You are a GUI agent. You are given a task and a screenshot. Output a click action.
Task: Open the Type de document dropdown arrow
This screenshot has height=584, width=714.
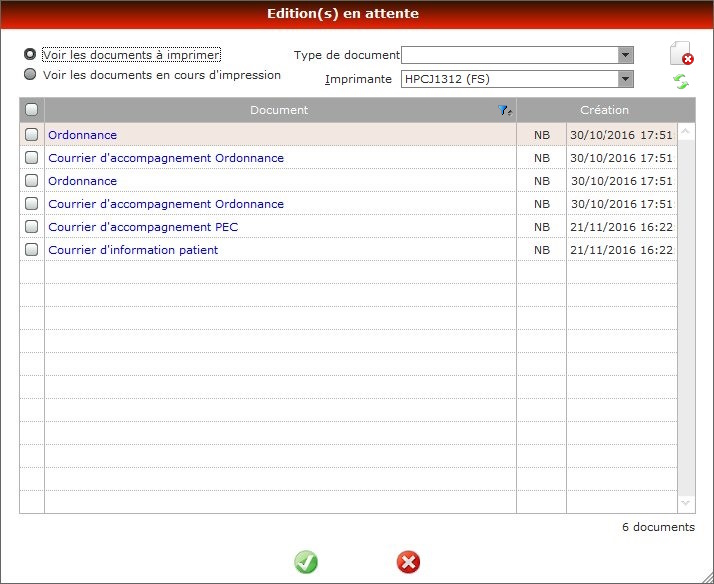click(x=626, y=55)
